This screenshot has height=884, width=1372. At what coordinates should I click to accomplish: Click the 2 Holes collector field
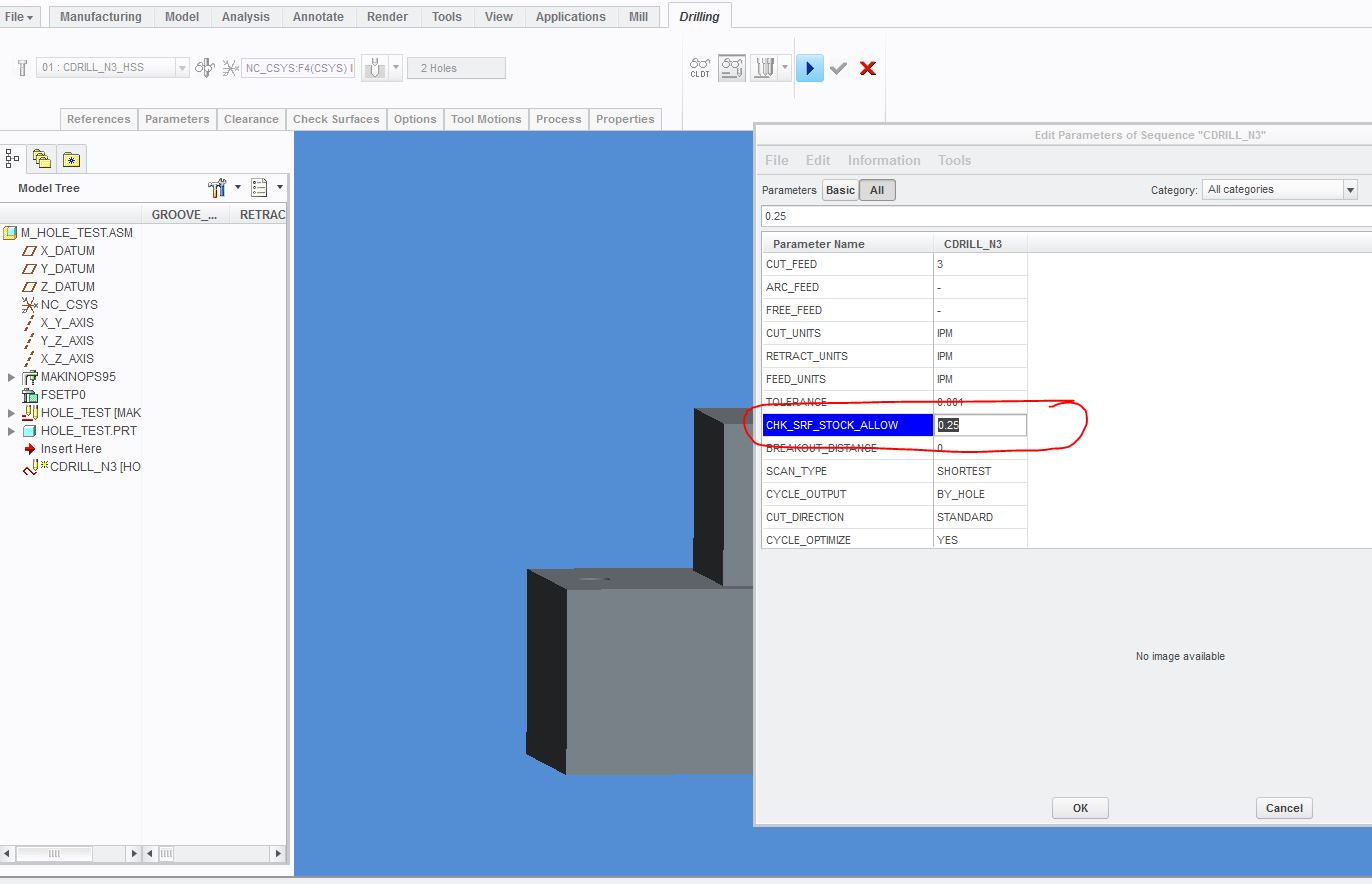pyautogui.click(x=456, y=68)
